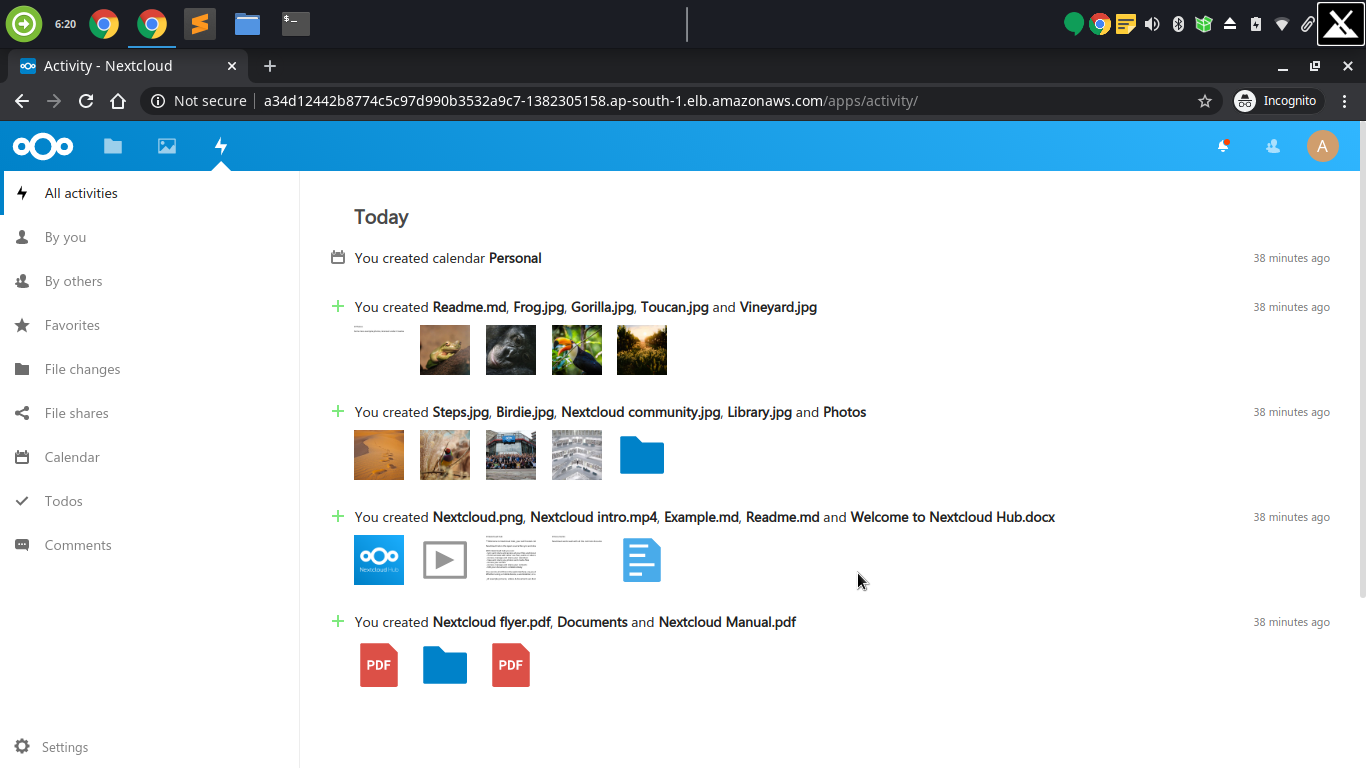Select File shares filter
The width and height of the screenshot is (1366, 768).
point(150,413)
